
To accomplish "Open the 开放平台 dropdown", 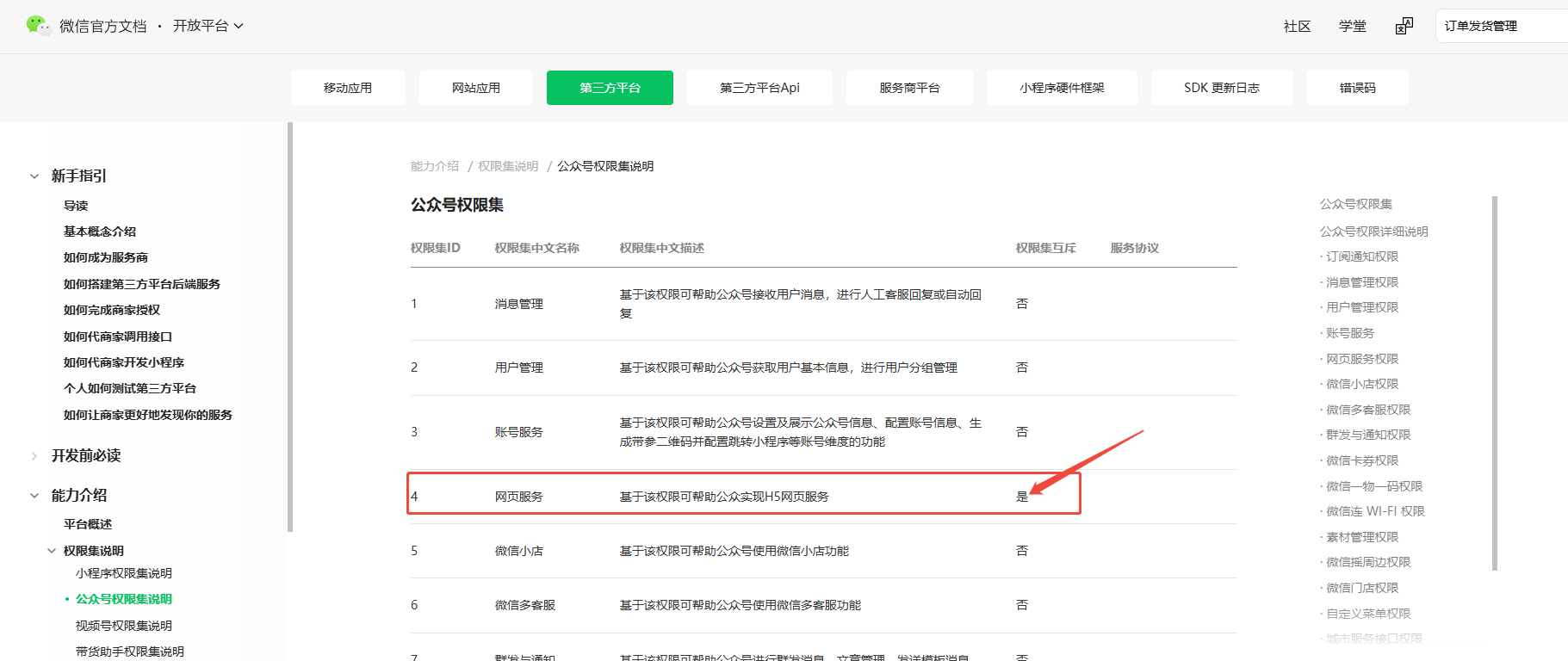I will (208, 26).
